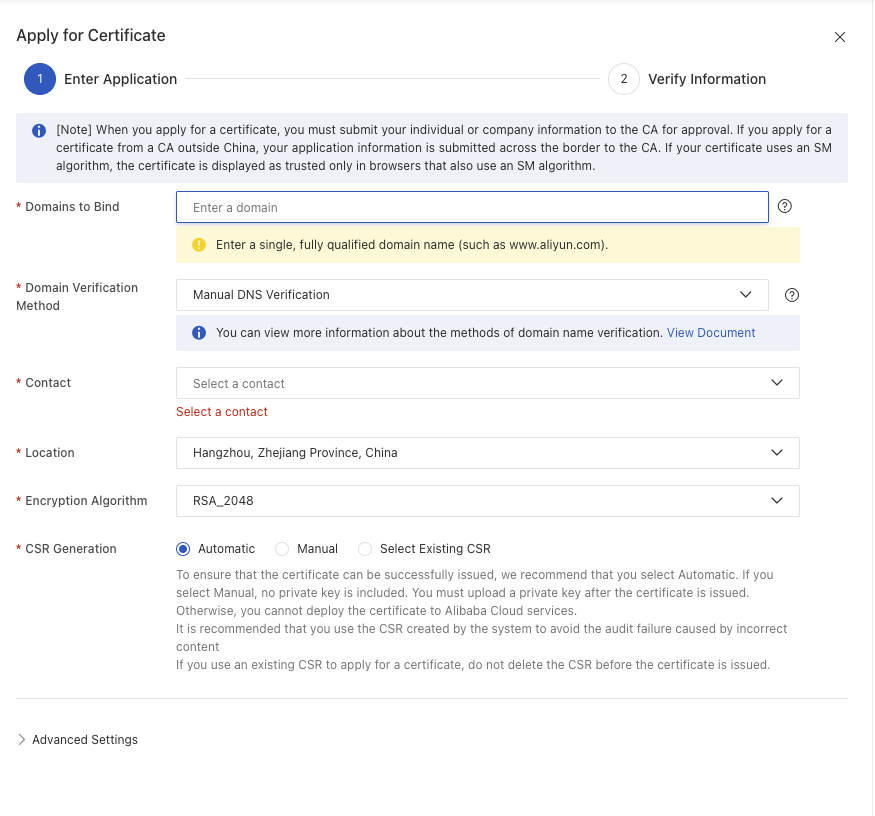Click help icon beside Domain Verification Method
Image resolution: width=875 pixels, height=816 pixels.
[x=792, y=295]
